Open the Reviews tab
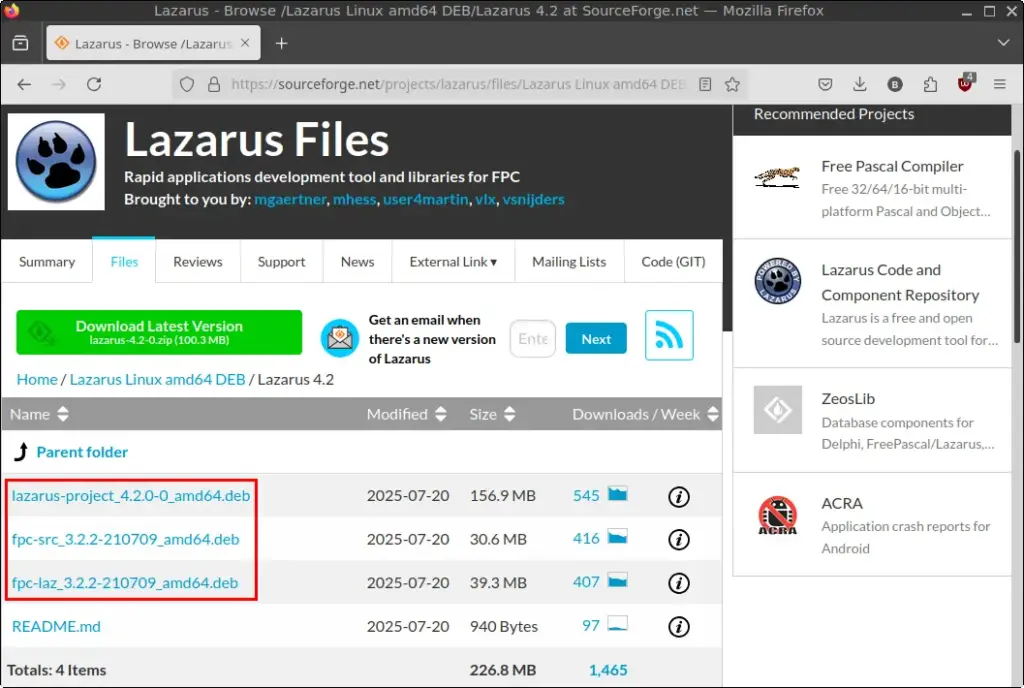Image resolution: width=1024 pixels, height=688 pixels. 198,262
